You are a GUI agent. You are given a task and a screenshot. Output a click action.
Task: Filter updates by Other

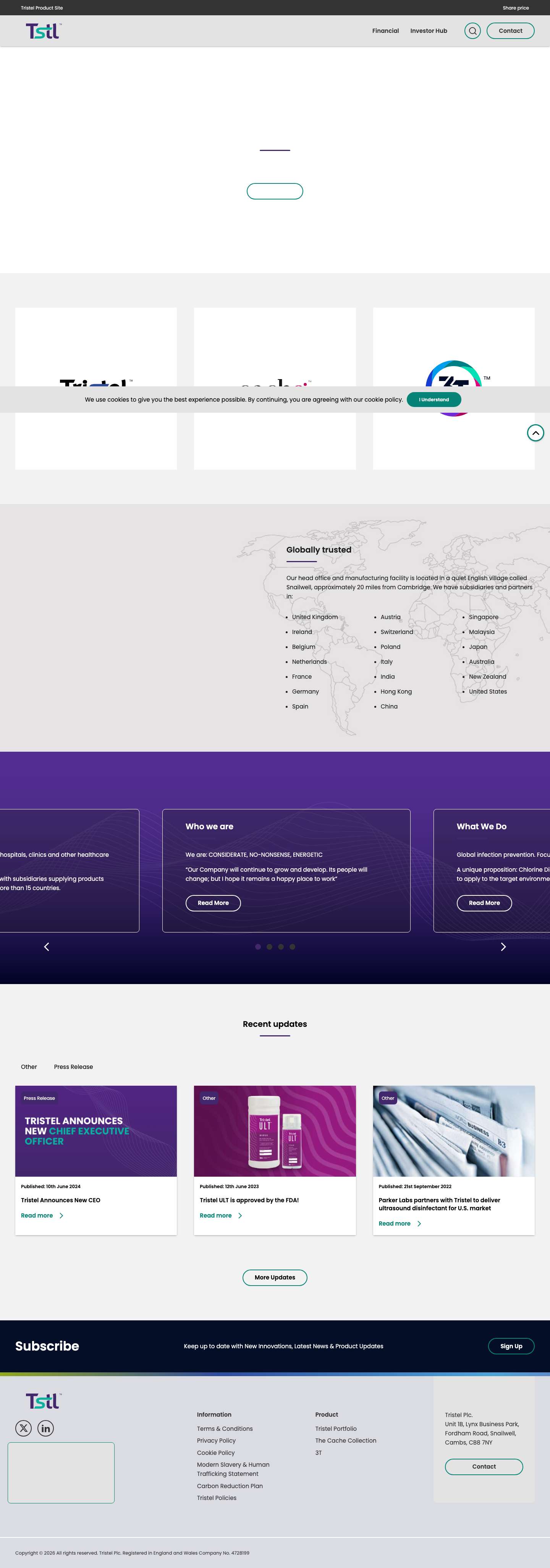[x=29, y=1067]
